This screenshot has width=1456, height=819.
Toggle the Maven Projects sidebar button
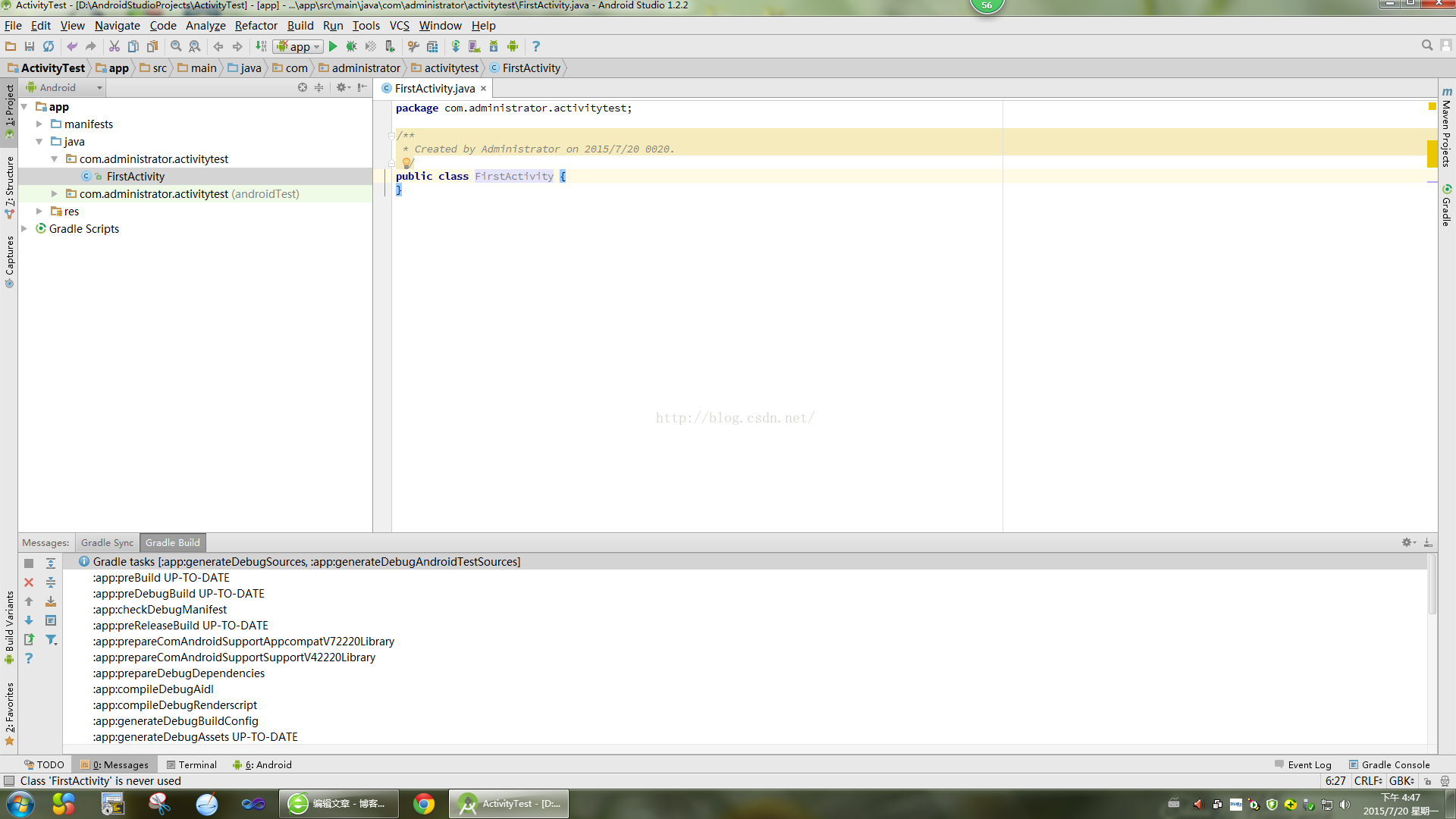coord(1447,127)
